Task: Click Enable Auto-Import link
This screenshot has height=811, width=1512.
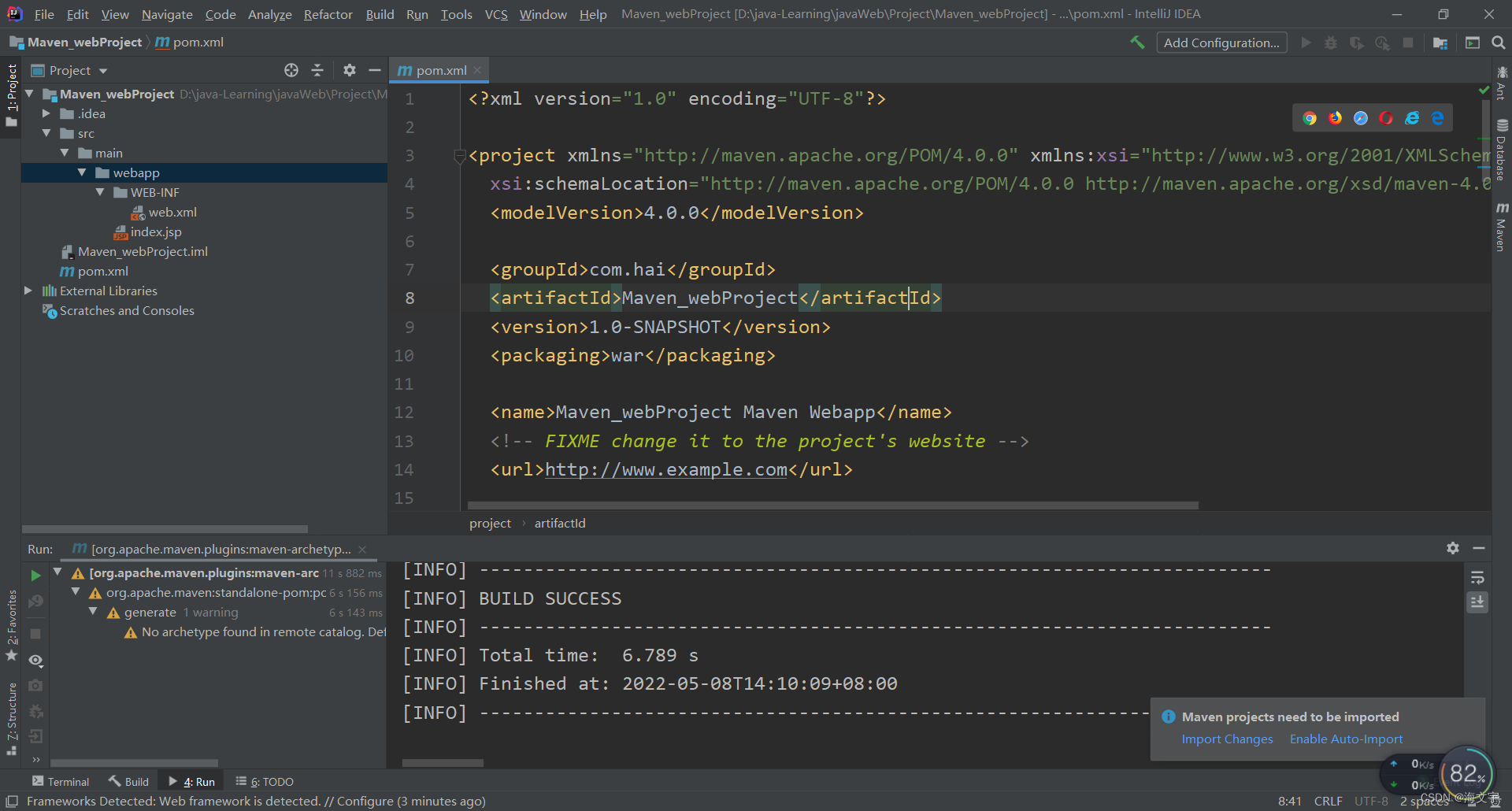Action: [1346, 739]
